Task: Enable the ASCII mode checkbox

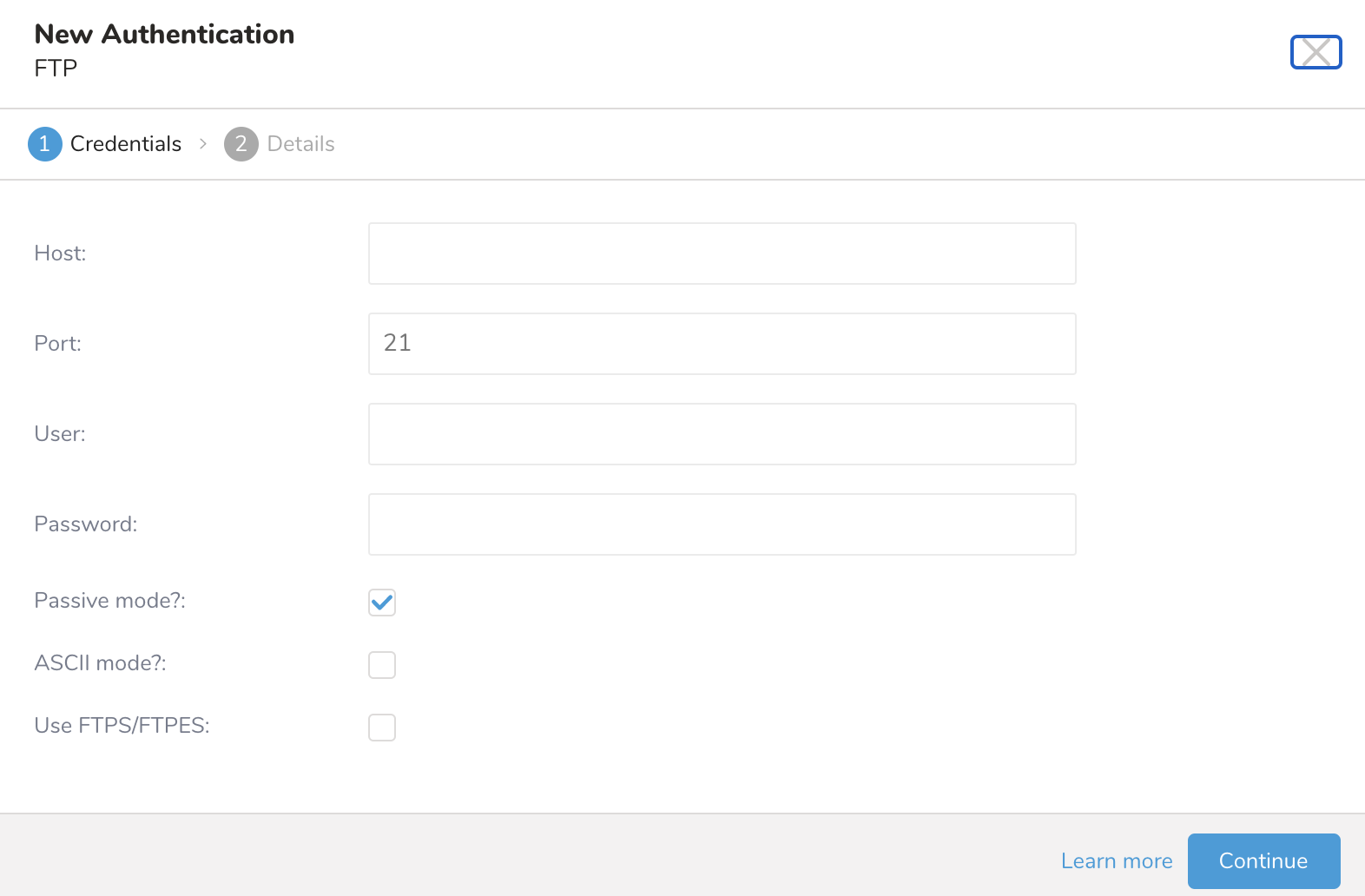Action: [382, 665]
